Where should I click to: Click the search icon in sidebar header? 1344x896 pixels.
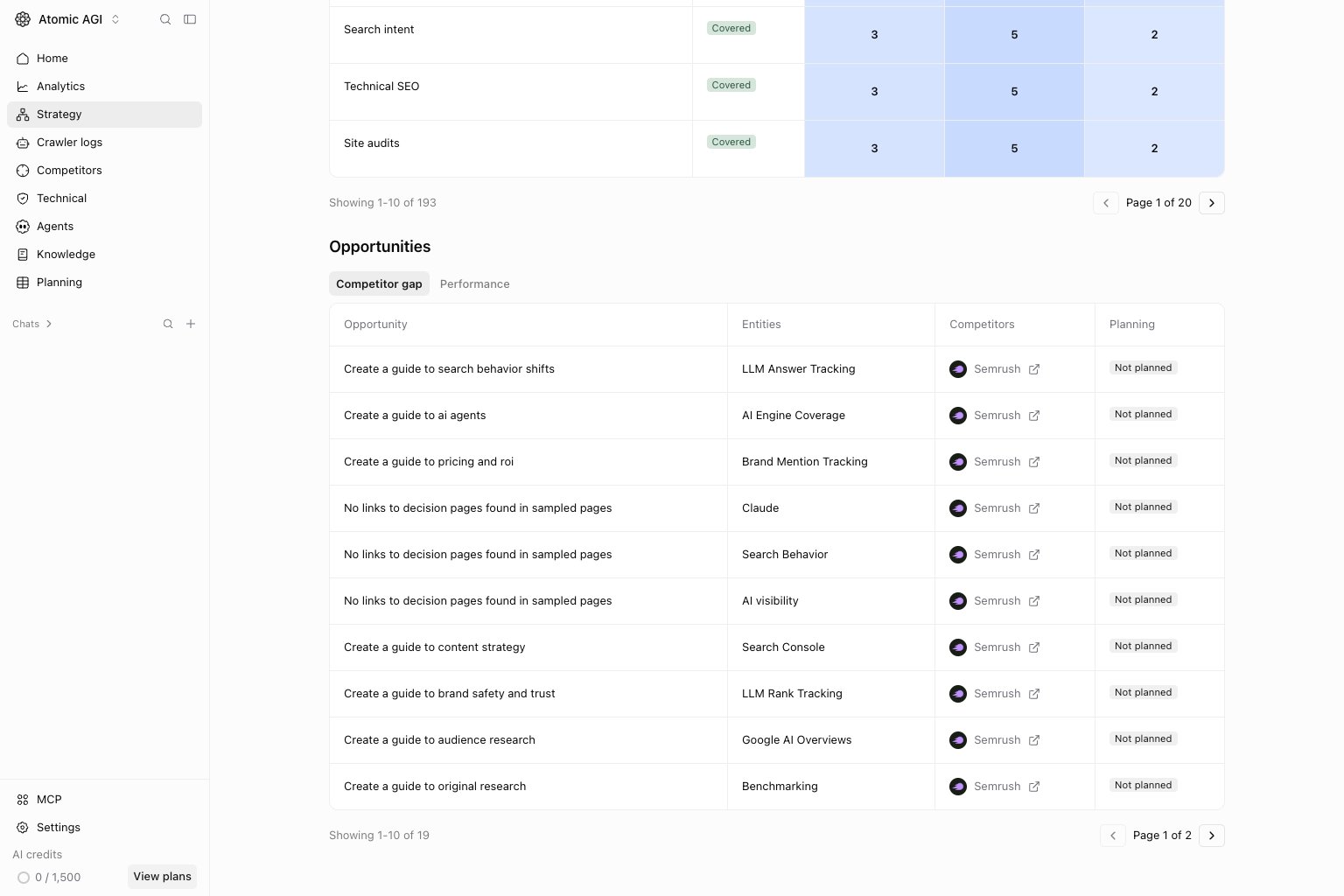coord(165,19)
